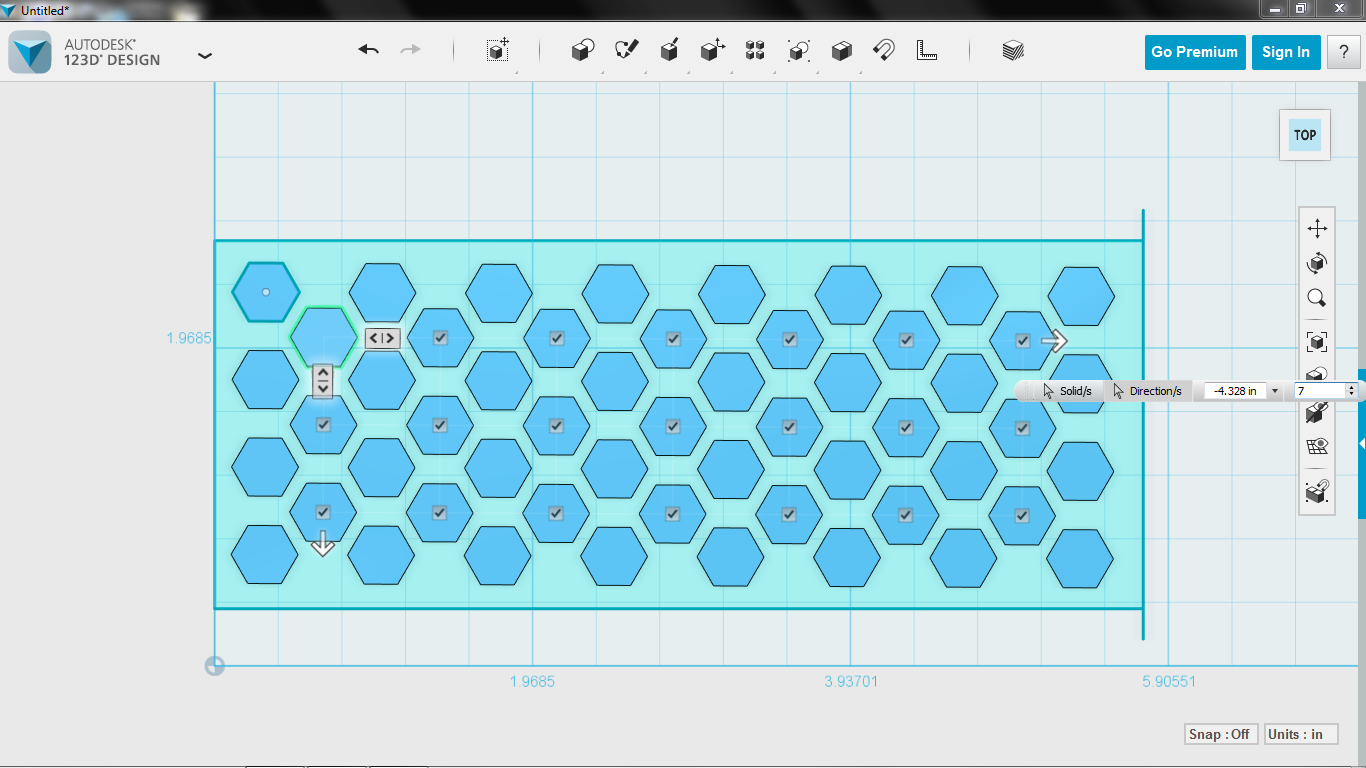Toggle the Snap : Off button
Screen dimensions: 1366x768
(1219, 734)
